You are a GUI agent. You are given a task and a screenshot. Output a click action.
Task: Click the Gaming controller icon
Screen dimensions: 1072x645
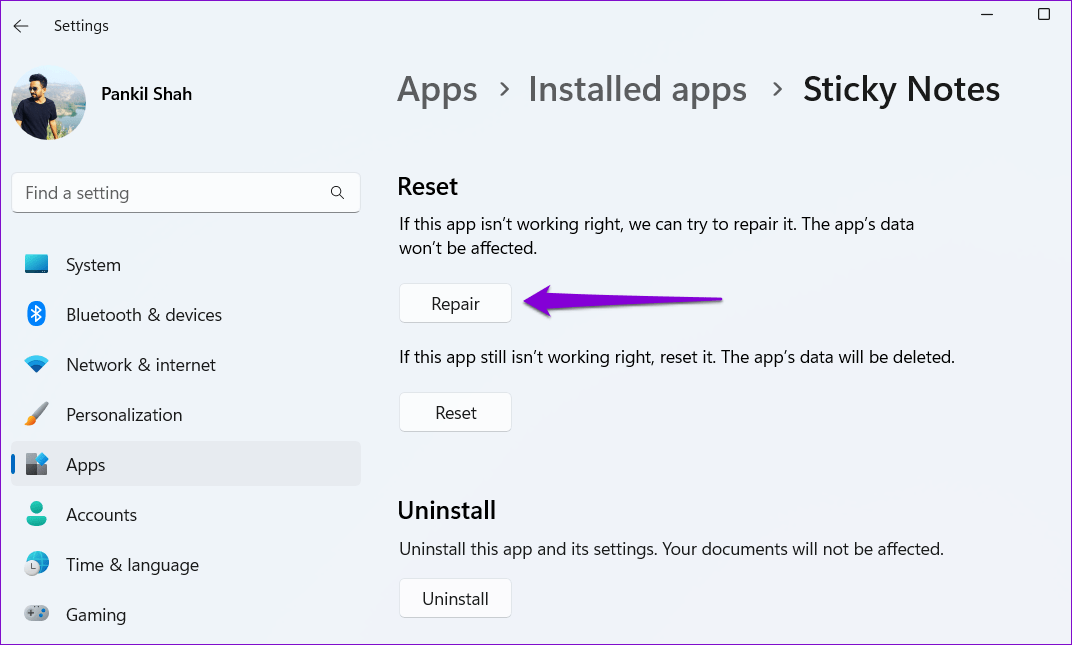[36, 614]
